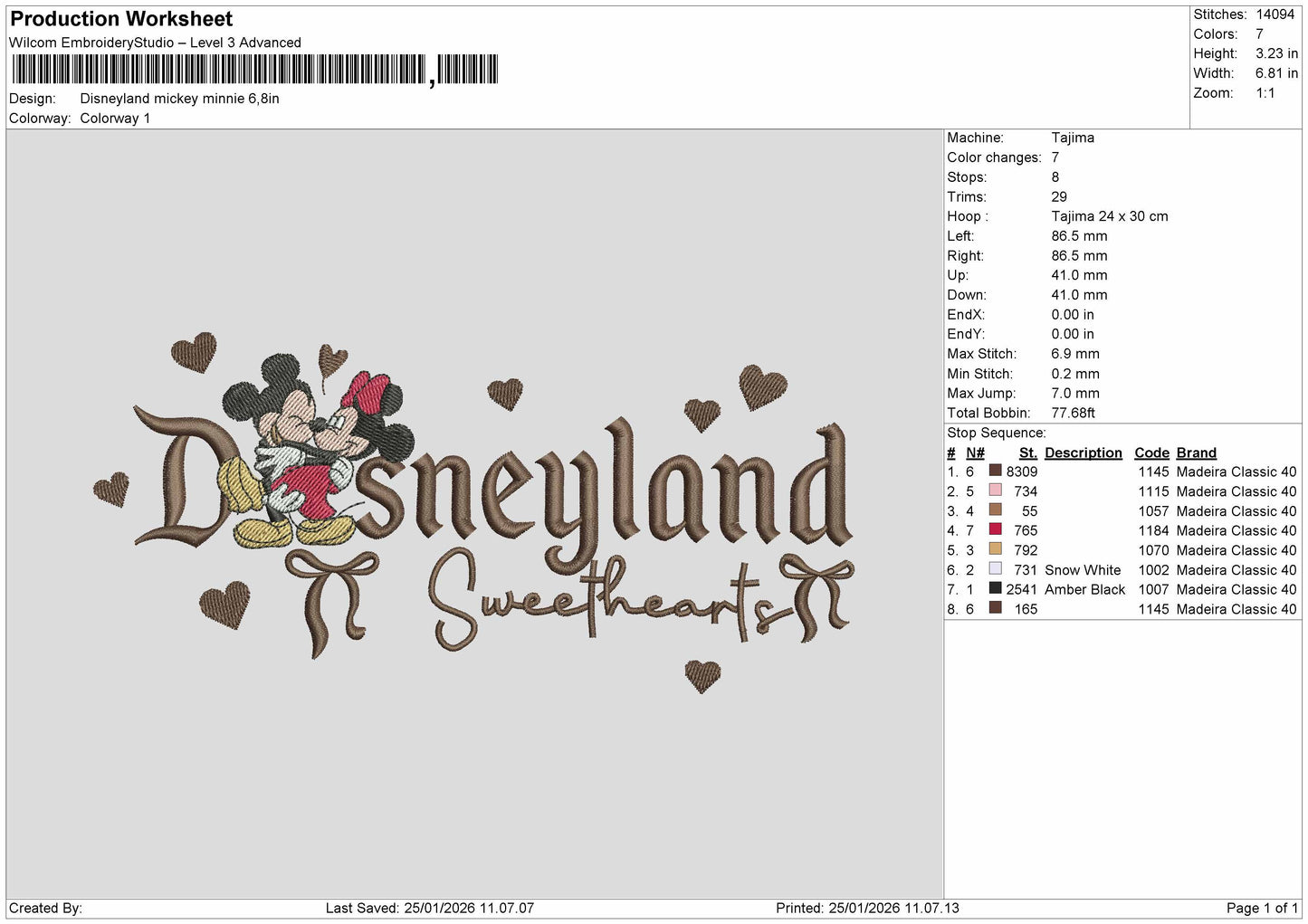Click the 'Colorway 1' value
Image resolution: width=1308 pixels, height=924 pixels.
tap(115, 119)
